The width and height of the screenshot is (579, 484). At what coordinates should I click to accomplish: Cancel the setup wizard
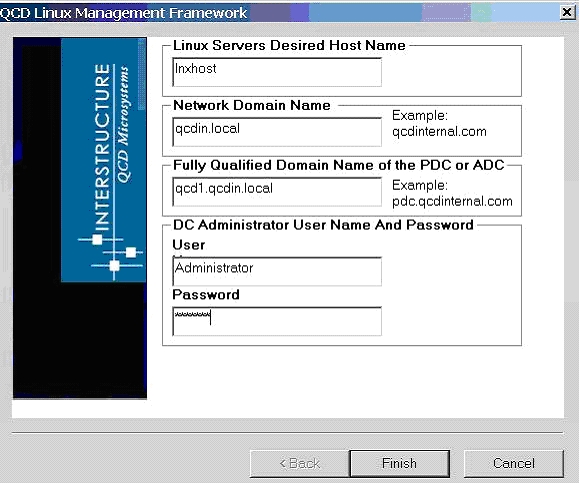514,463
